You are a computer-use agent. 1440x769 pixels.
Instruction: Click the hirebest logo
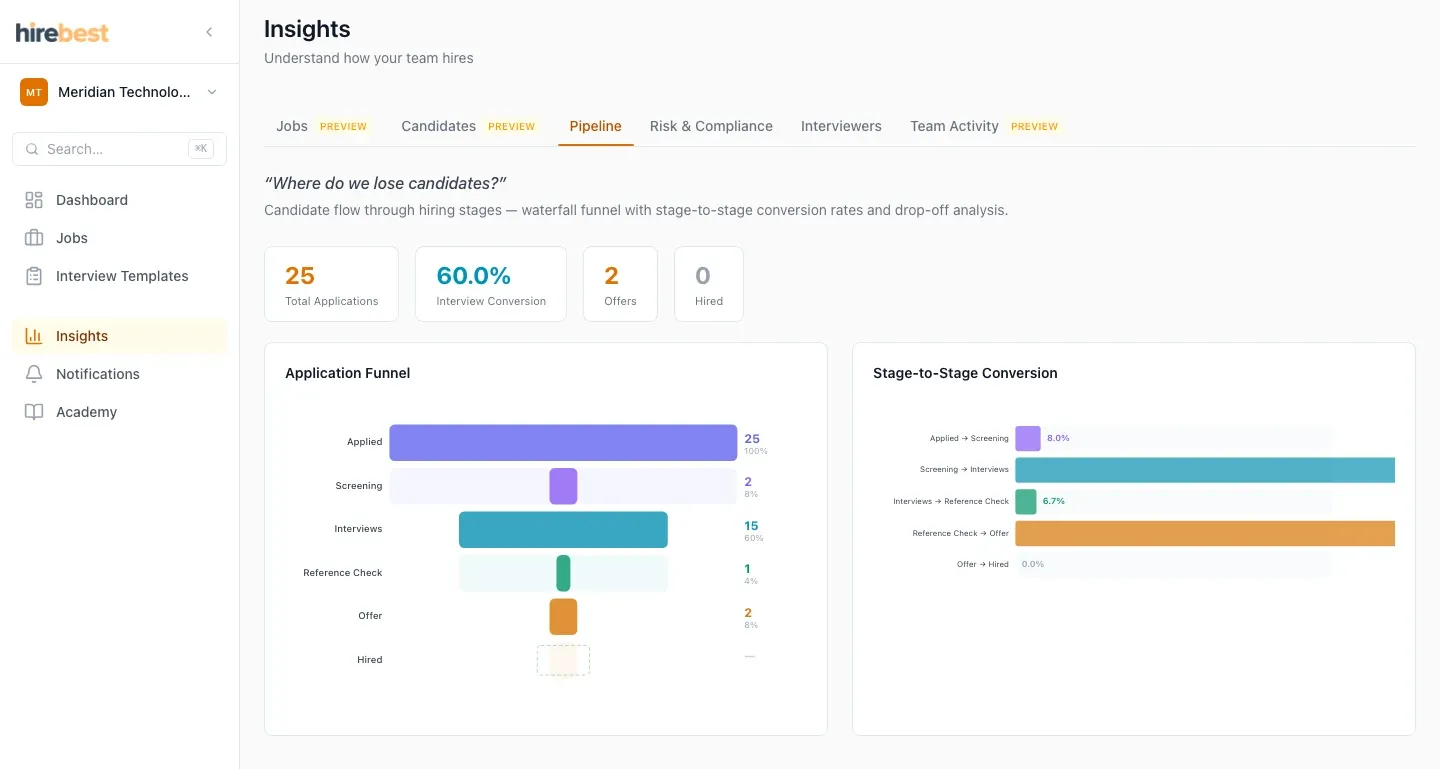[x=62, y=32]
